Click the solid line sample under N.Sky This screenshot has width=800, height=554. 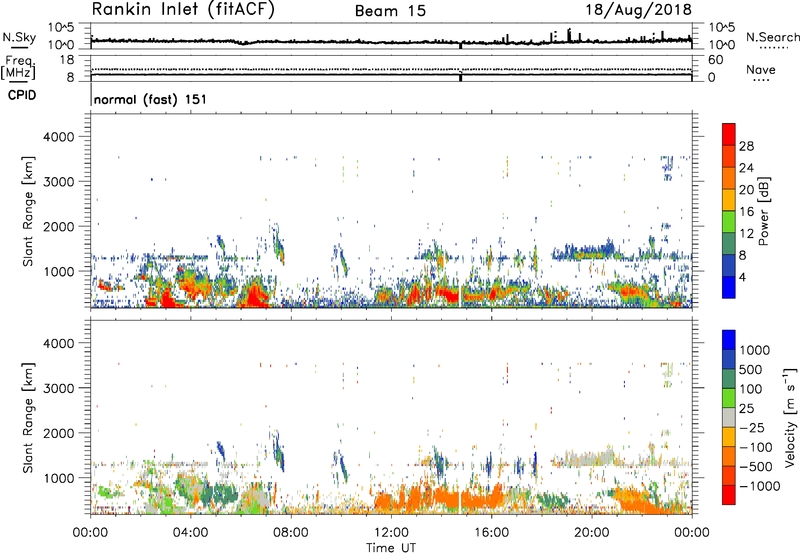pyautogui.click(x=19, y=47)
